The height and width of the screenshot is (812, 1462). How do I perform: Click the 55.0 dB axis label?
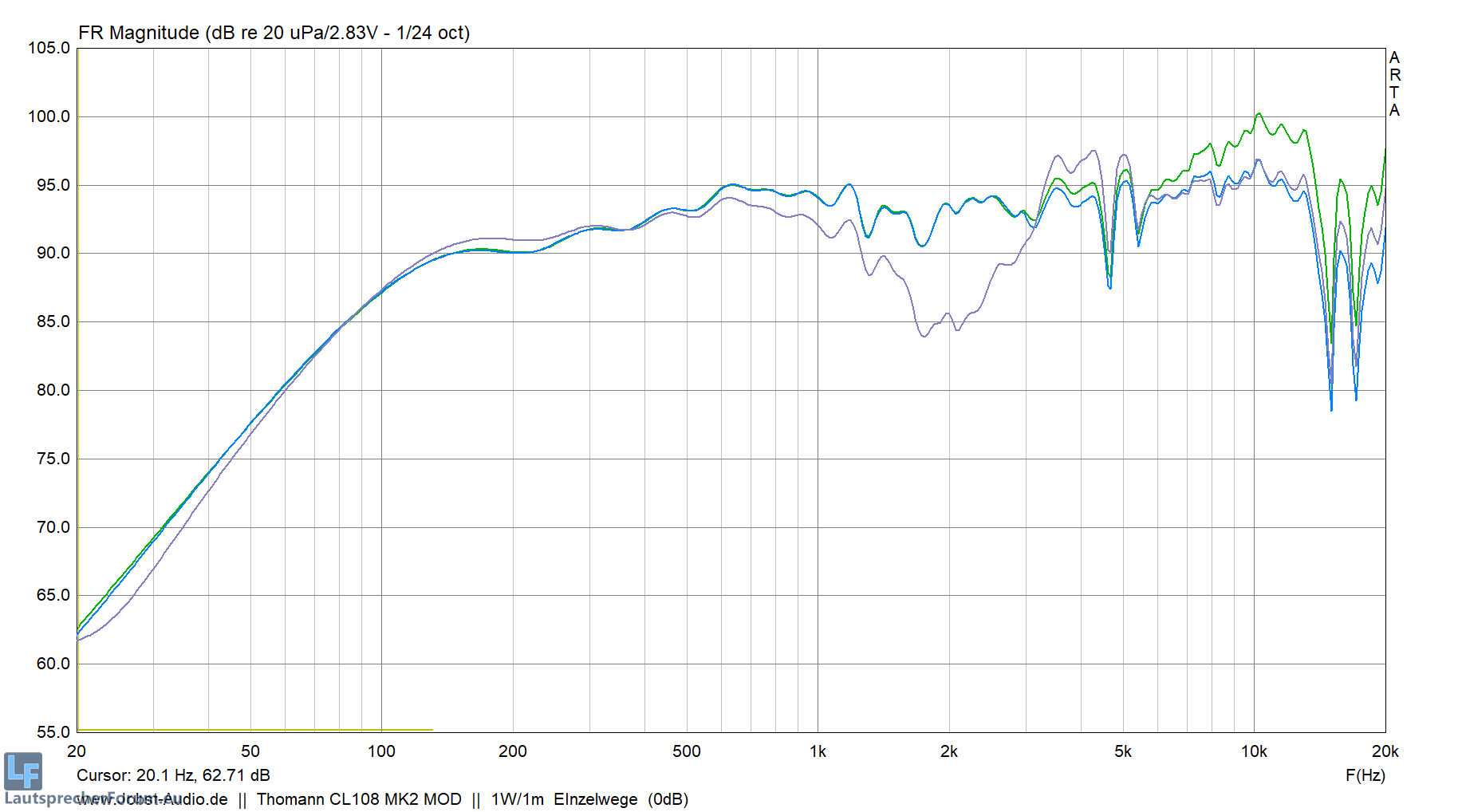(53, 731)
